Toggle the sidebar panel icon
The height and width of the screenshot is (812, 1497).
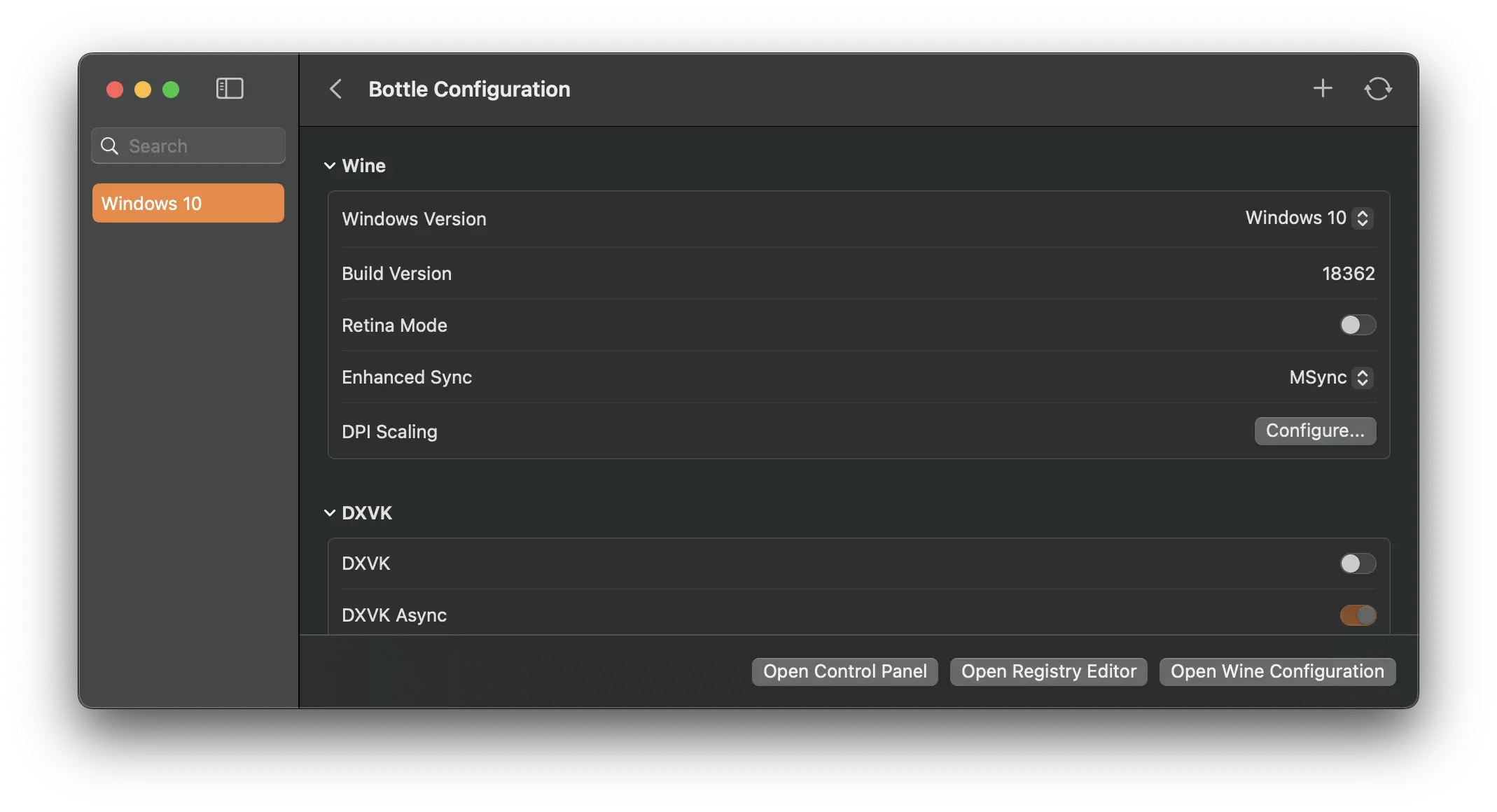tap(230, 89)
